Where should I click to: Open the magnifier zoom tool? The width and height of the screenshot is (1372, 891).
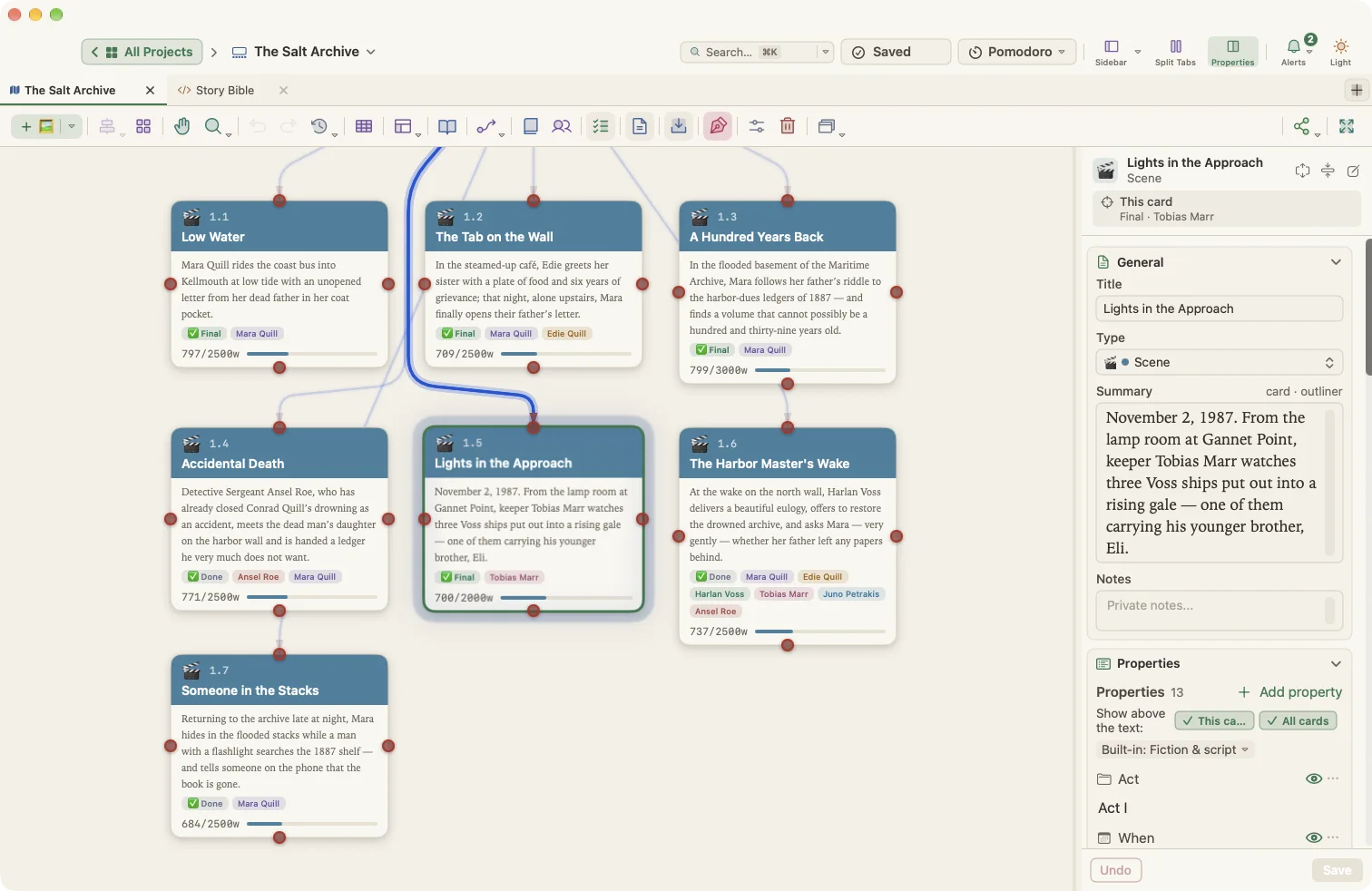[213, 126]
